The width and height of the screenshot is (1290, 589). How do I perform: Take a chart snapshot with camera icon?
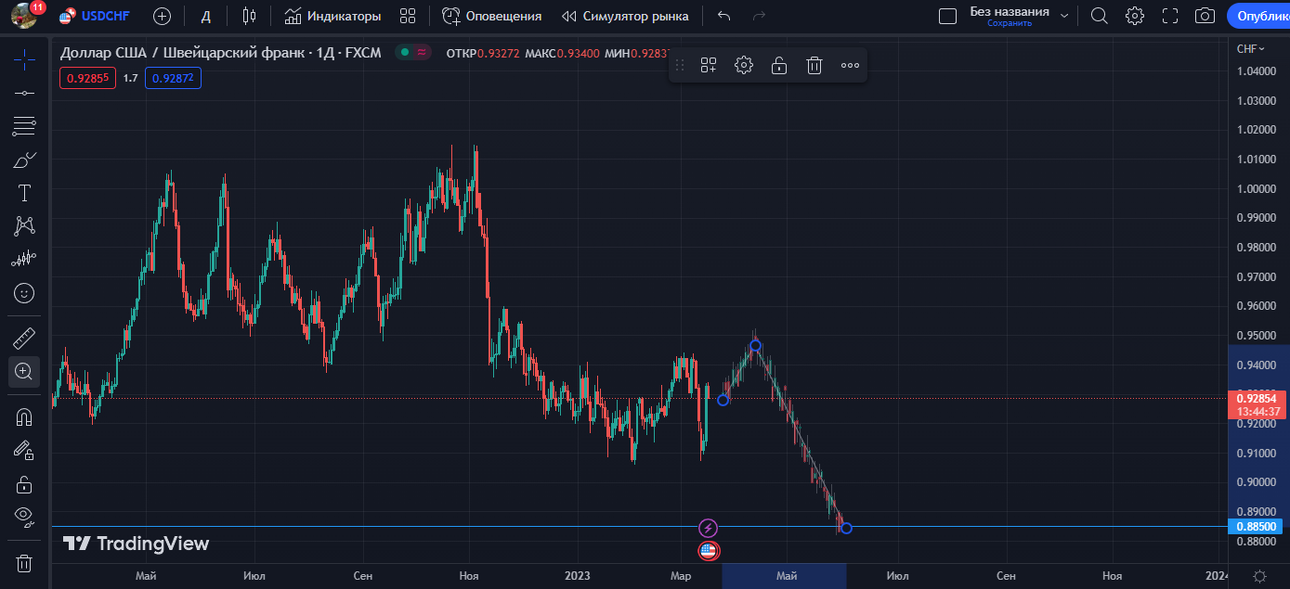(1205, 16)
